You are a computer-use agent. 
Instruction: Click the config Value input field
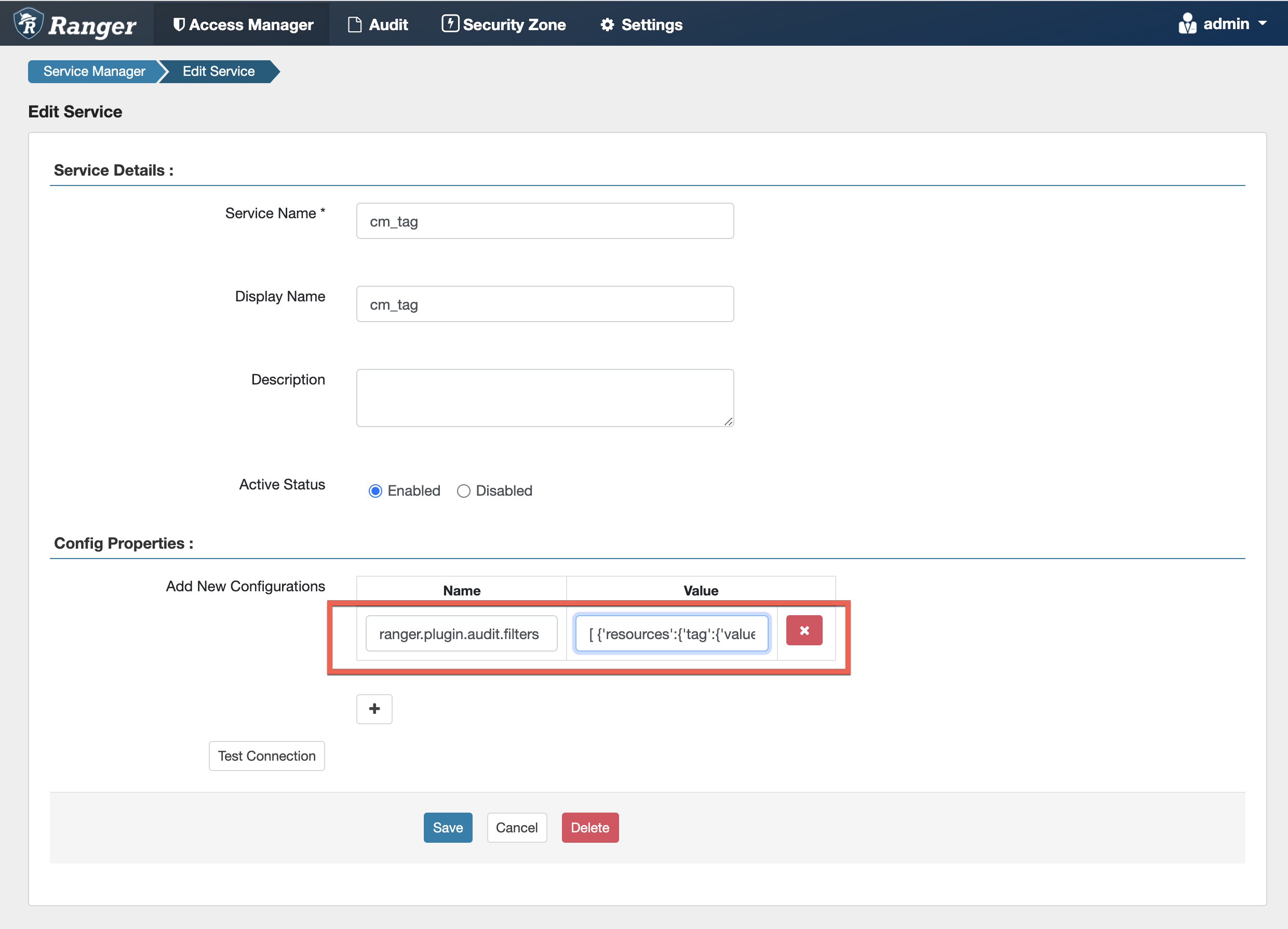click(x=671, y=633)
